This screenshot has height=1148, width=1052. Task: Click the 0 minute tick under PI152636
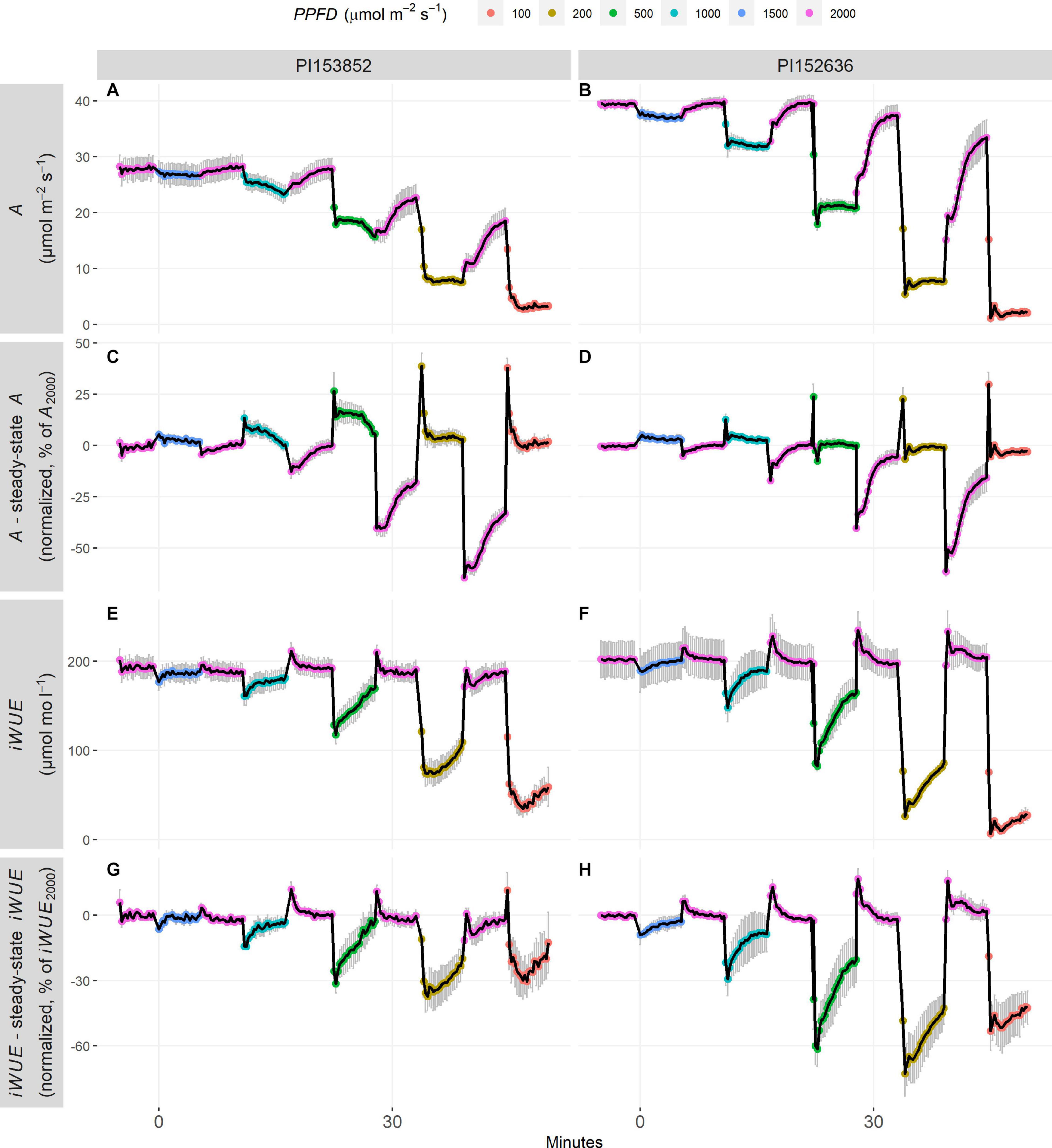[640, 1122]
